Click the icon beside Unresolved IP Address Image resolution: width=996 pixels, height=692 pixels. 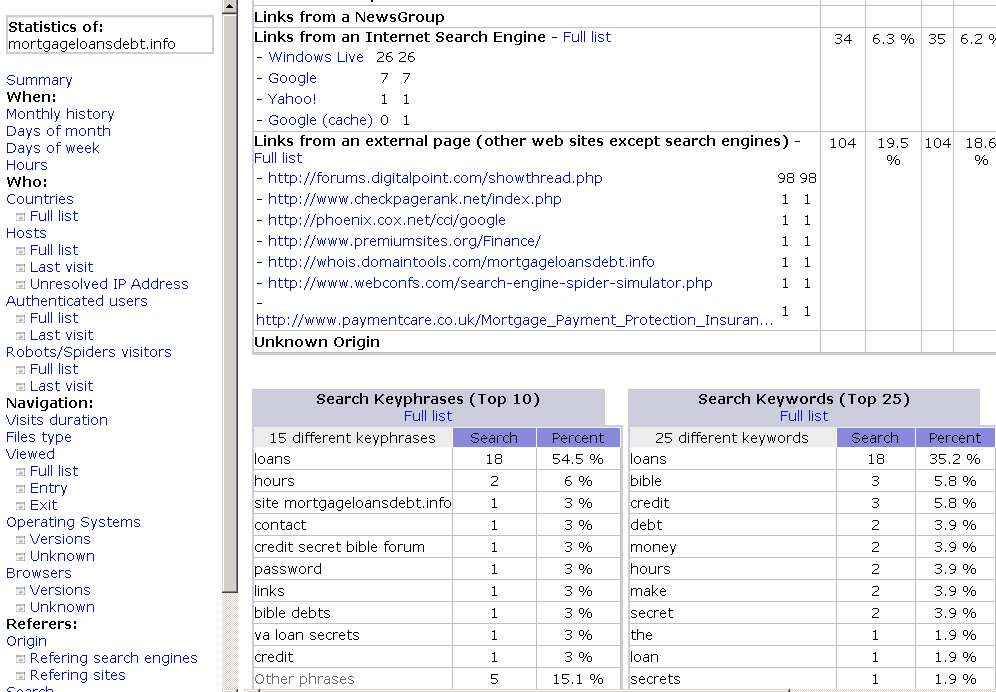(x=20, y=285)
